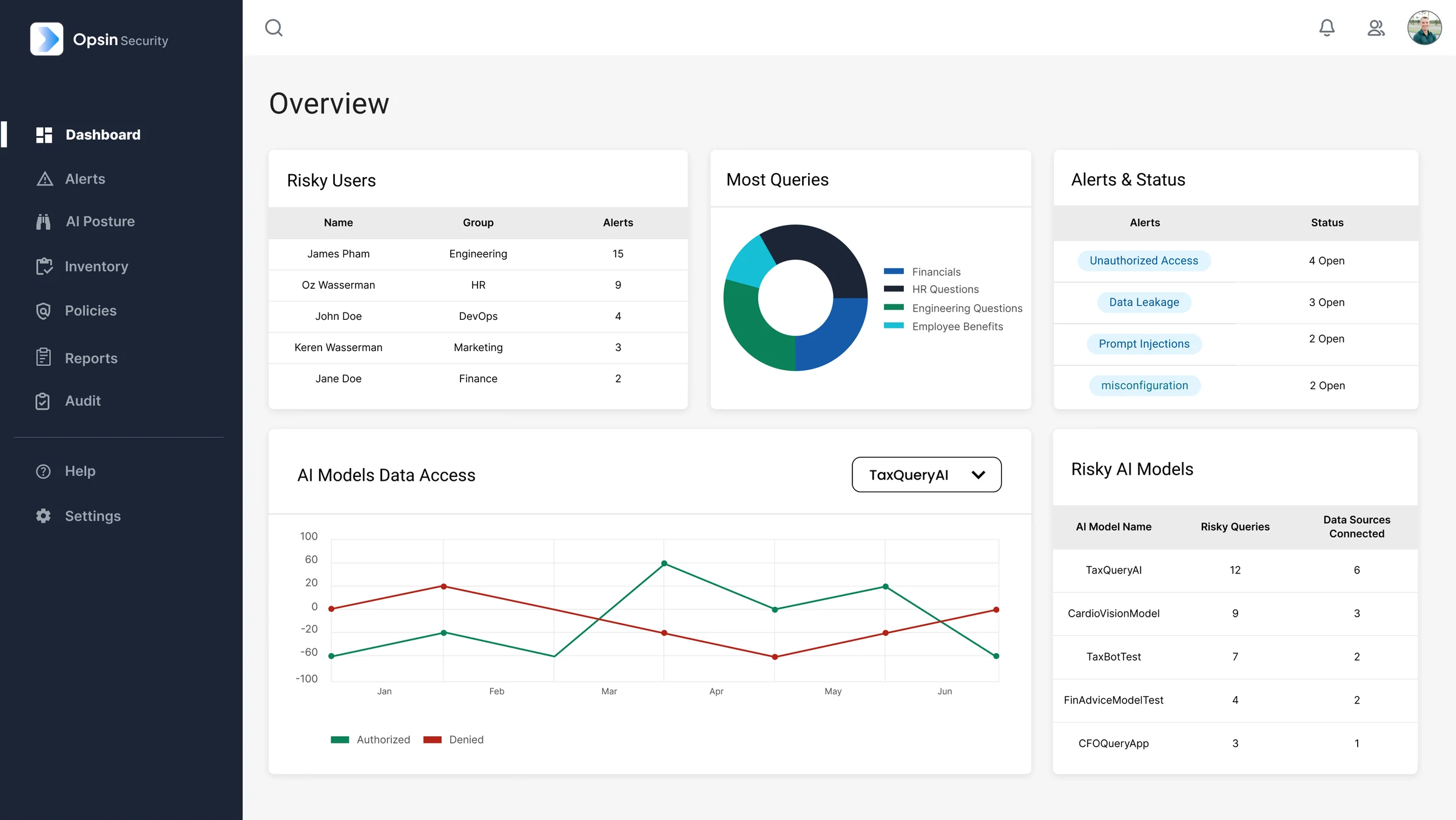Screen dimensions: 1456x820
Task: Click the Unauthorized Access alert tag
Action: click(x=1144, y=260)
